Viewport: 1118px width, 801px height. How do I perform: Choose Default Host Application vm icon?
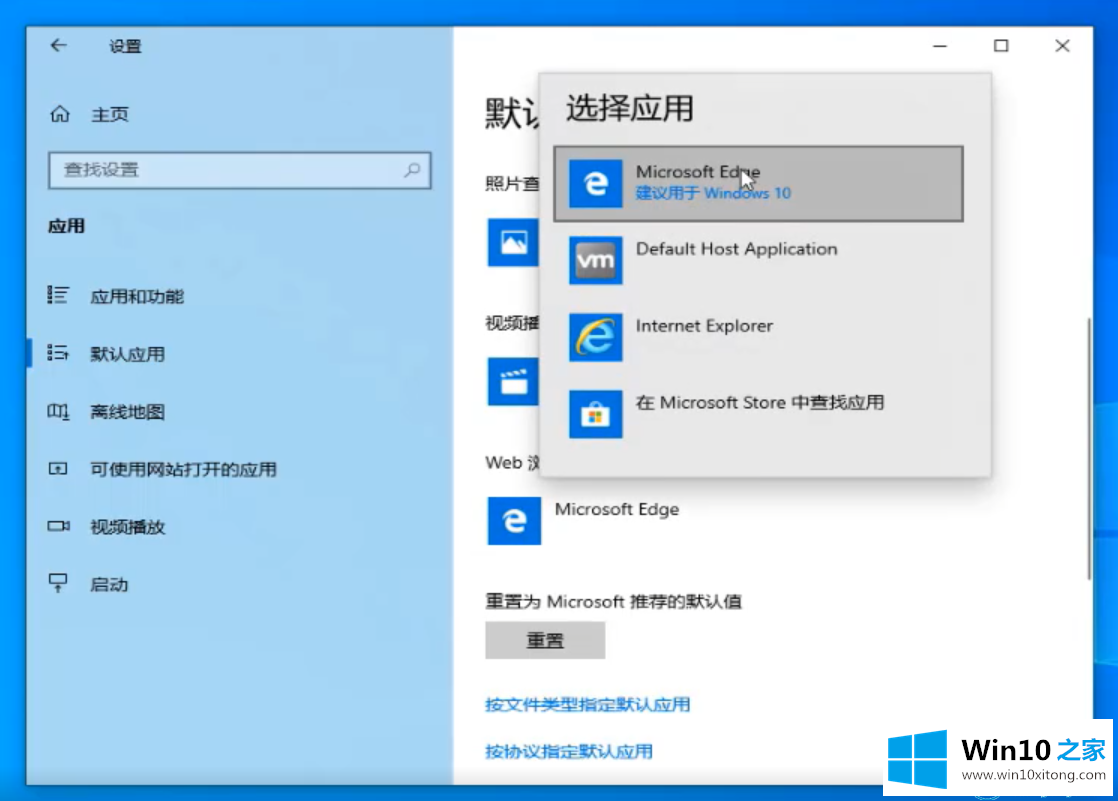[x=595, y=260]
